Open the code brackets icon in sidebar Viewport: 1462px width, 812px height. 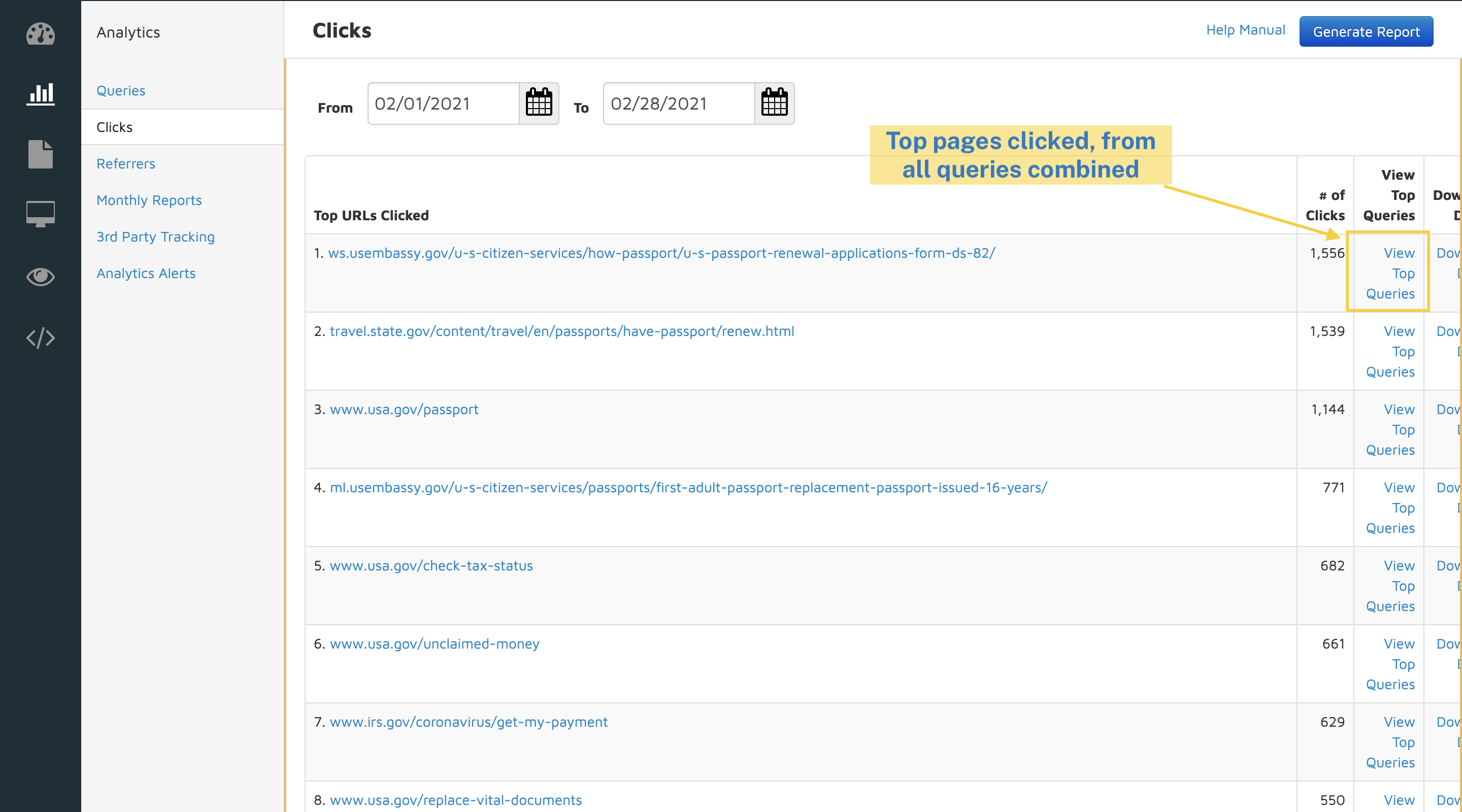[x=40, y=338]
